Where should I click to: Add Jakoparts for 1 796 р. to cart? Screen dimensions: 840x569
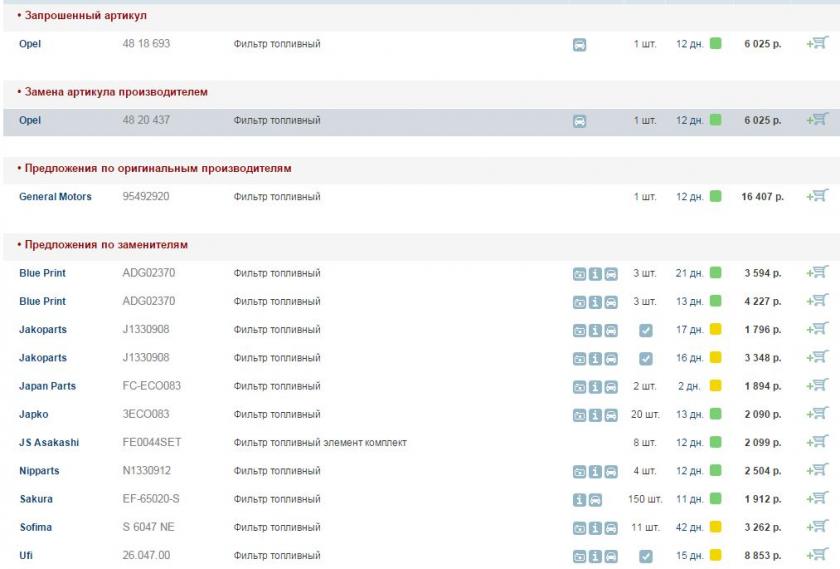pyautogui.click(x=818, y=329)
